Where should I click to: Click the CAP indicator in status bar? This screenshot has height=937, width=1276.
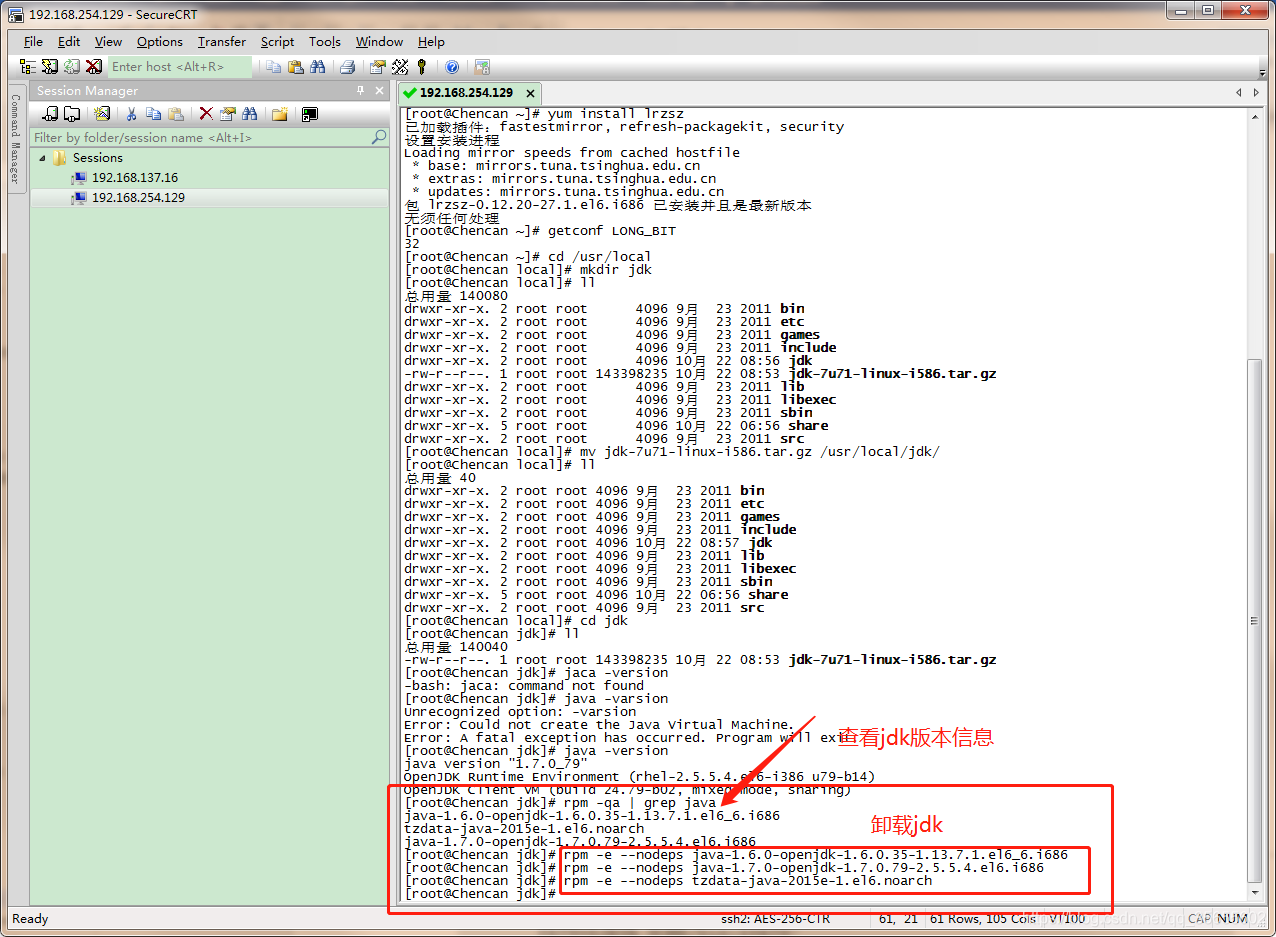click(1199, 919)
